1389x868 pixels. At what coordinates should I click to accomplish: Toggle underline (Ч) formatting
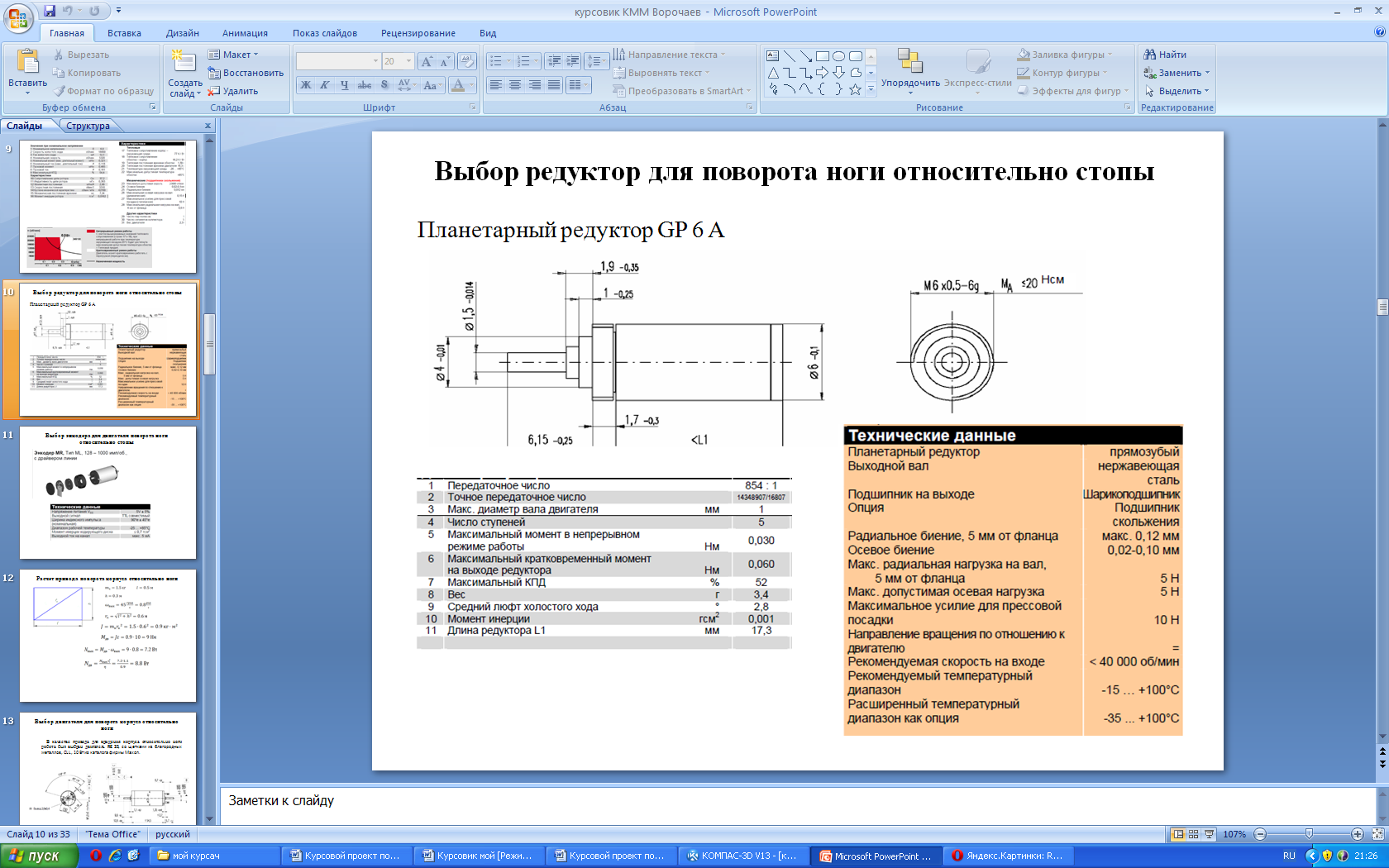pos(344,85)
